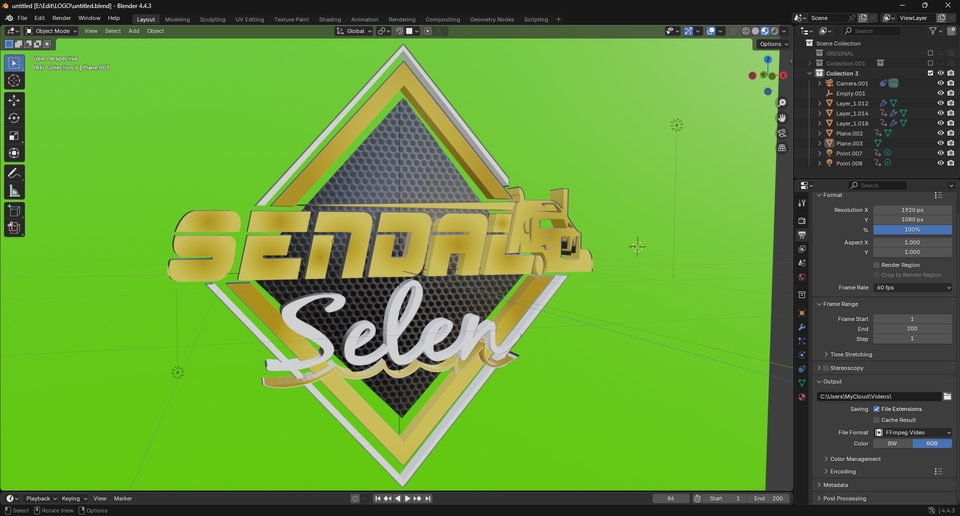960x516 pixels.
Task: Open the Global orientation dropdown
Action: point(354,31)
